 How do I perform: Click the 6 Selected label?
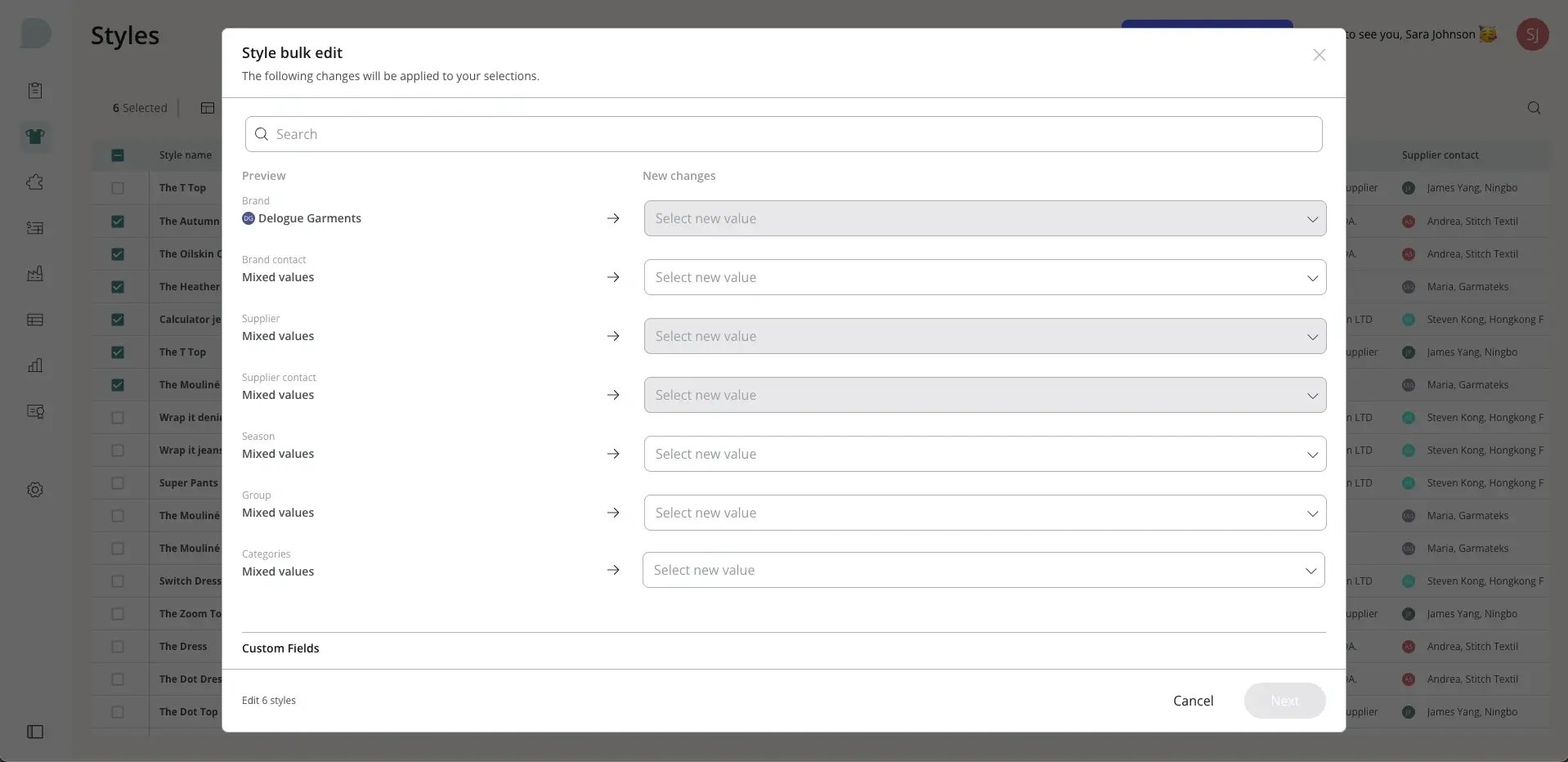coord(140,108)
